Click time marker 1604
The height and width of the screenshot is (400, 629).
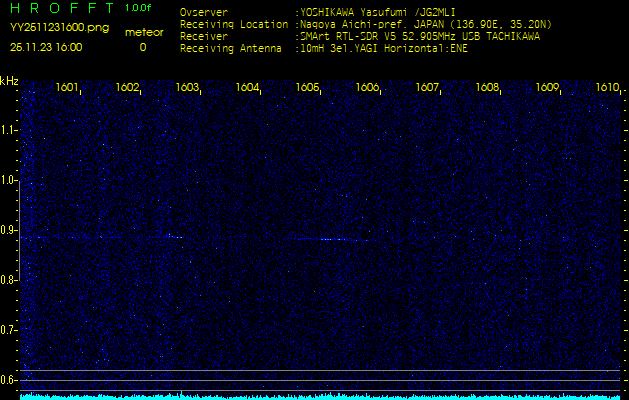coord(247,87)
